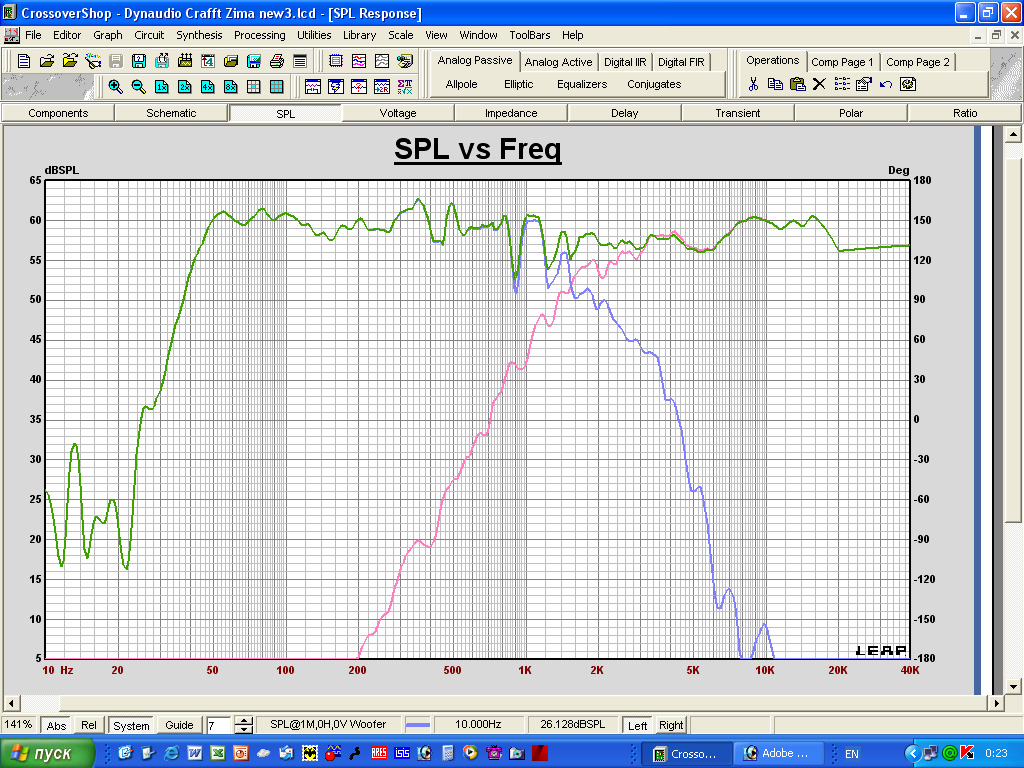Screen dimensions: 1024x768
Task: Click the colored curves graph icon
Action: tap(359, 61)
